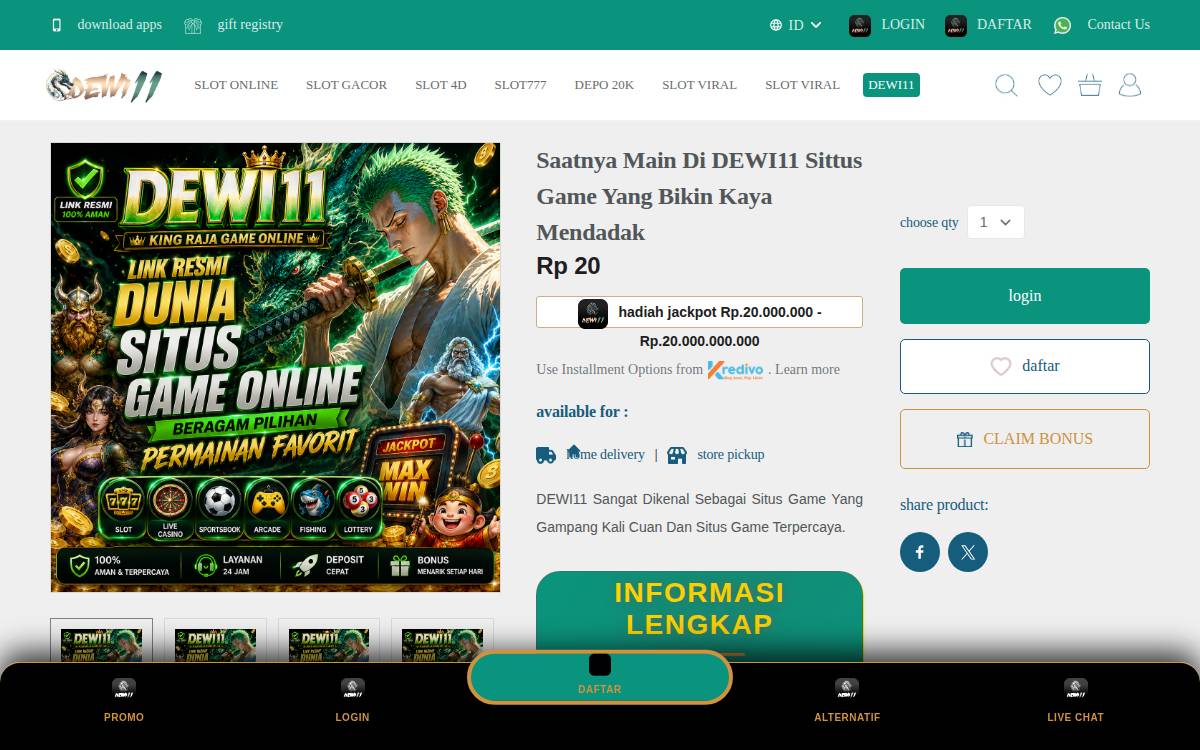Open the choose qty dropdown
Screen dimensions: 1200x750
pos(996,222)
